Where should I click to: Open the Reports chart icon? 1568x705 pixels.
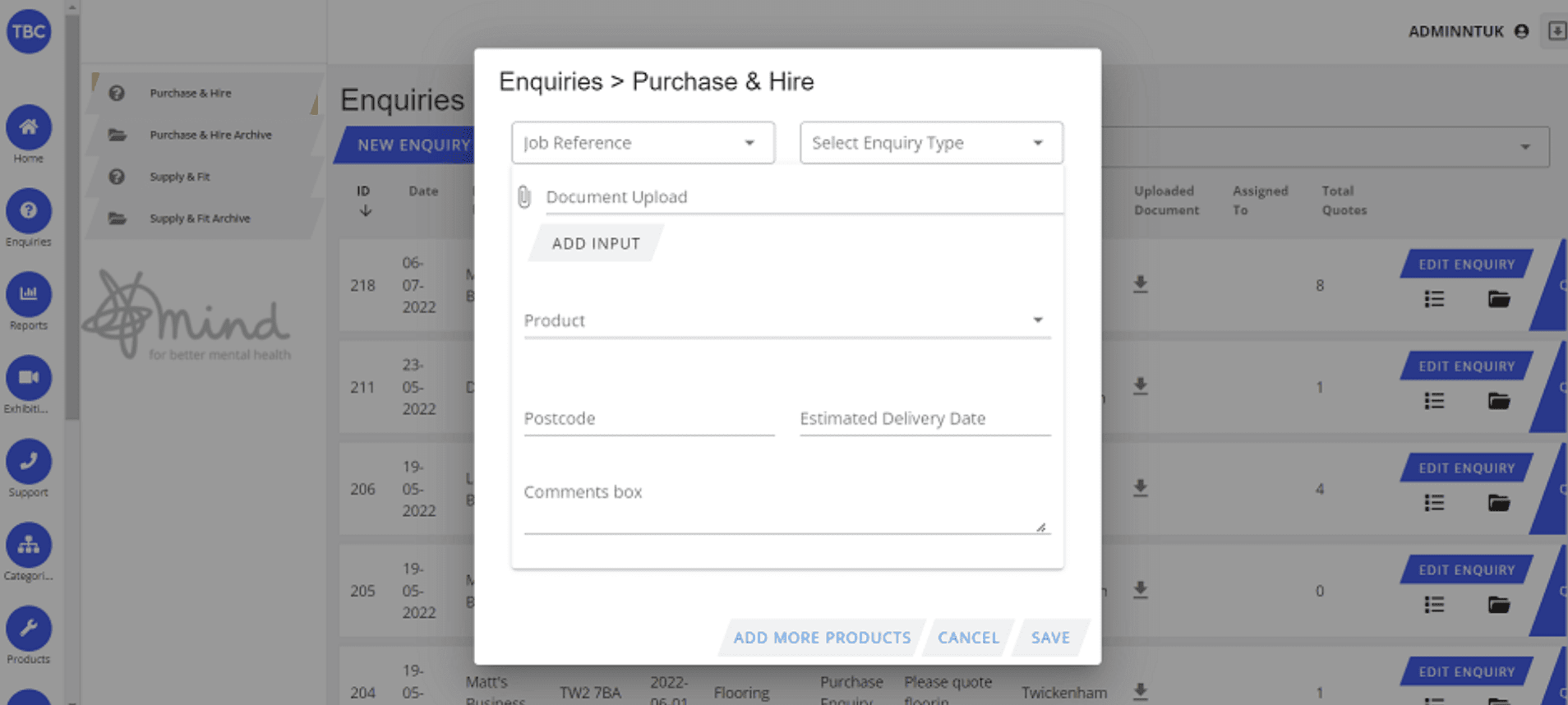click(29, 294)
